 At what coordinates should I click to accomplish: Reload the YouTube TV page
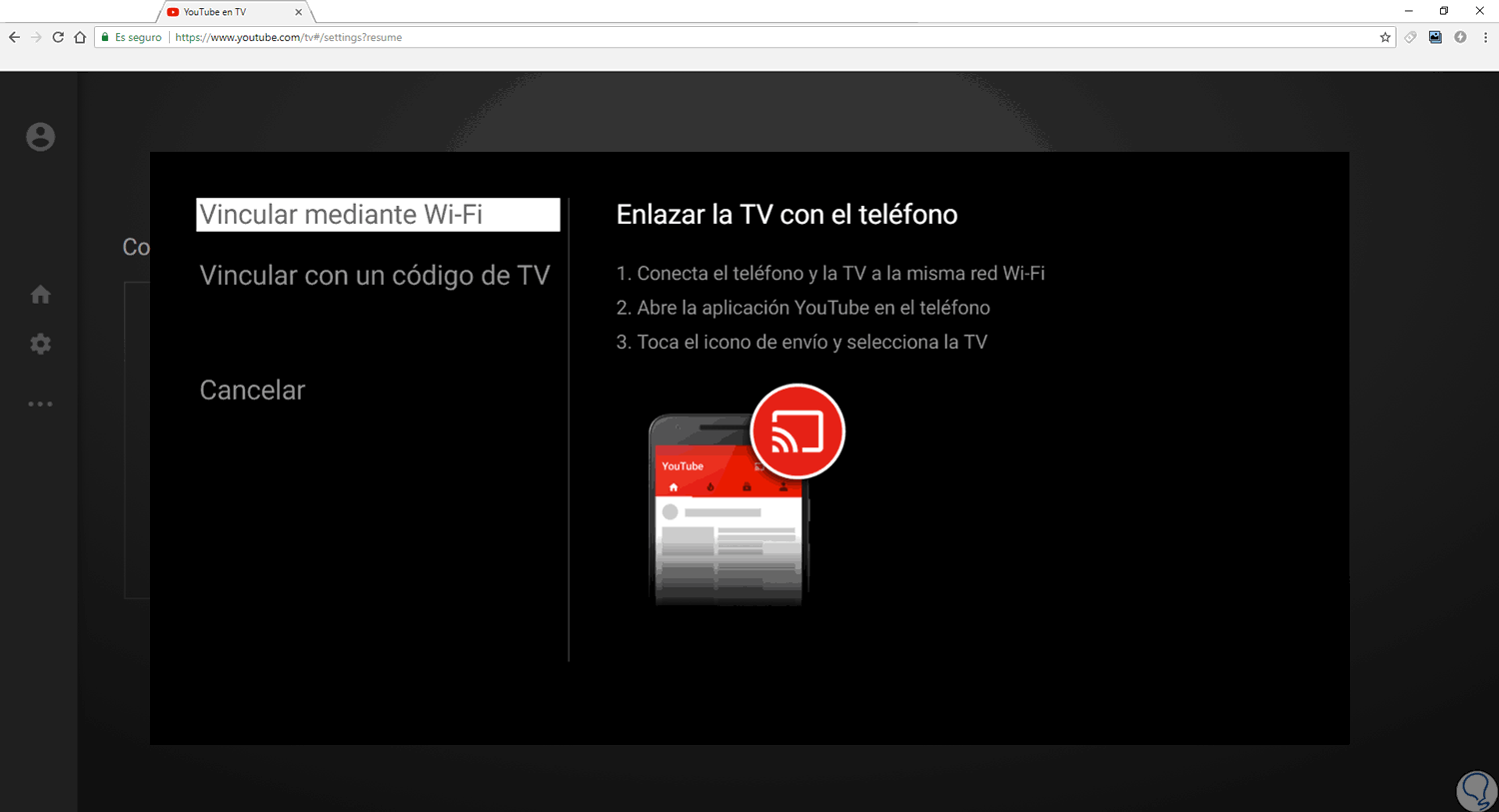(x=58, y=37)
